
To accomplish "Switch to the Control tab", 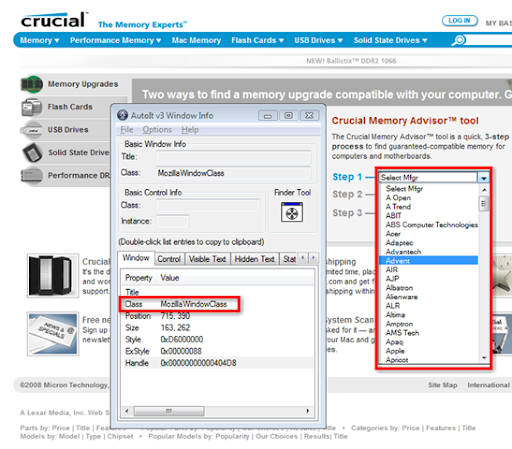I will [169, 259].
